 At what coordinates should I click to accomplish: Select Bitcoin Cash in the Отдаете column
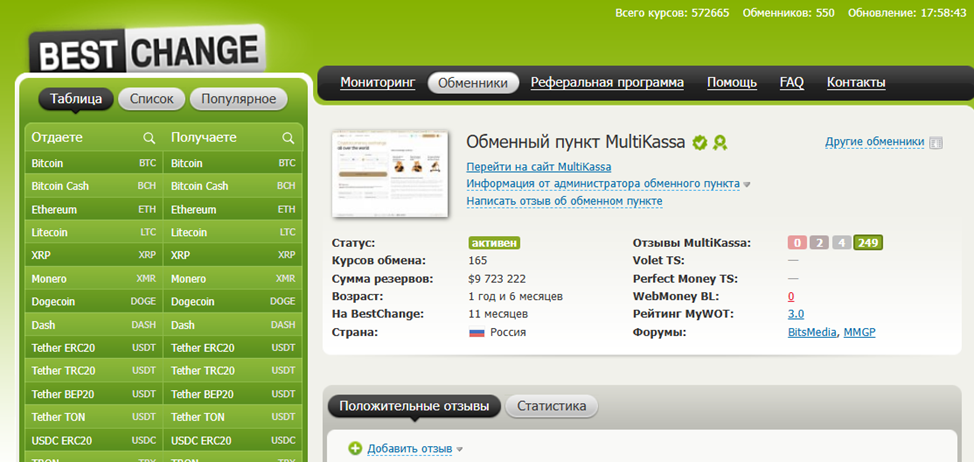[93, 186]
